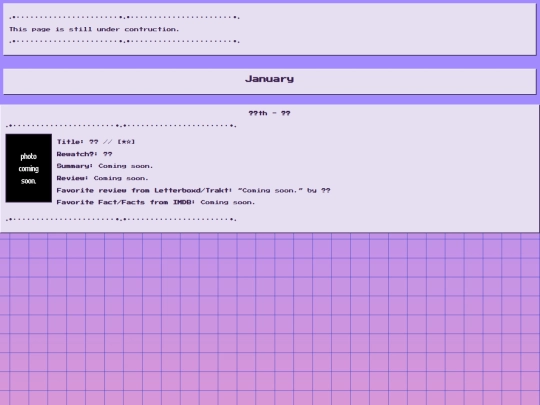Click the January heading
The image size is (540, 405).
tap(269, 79)
